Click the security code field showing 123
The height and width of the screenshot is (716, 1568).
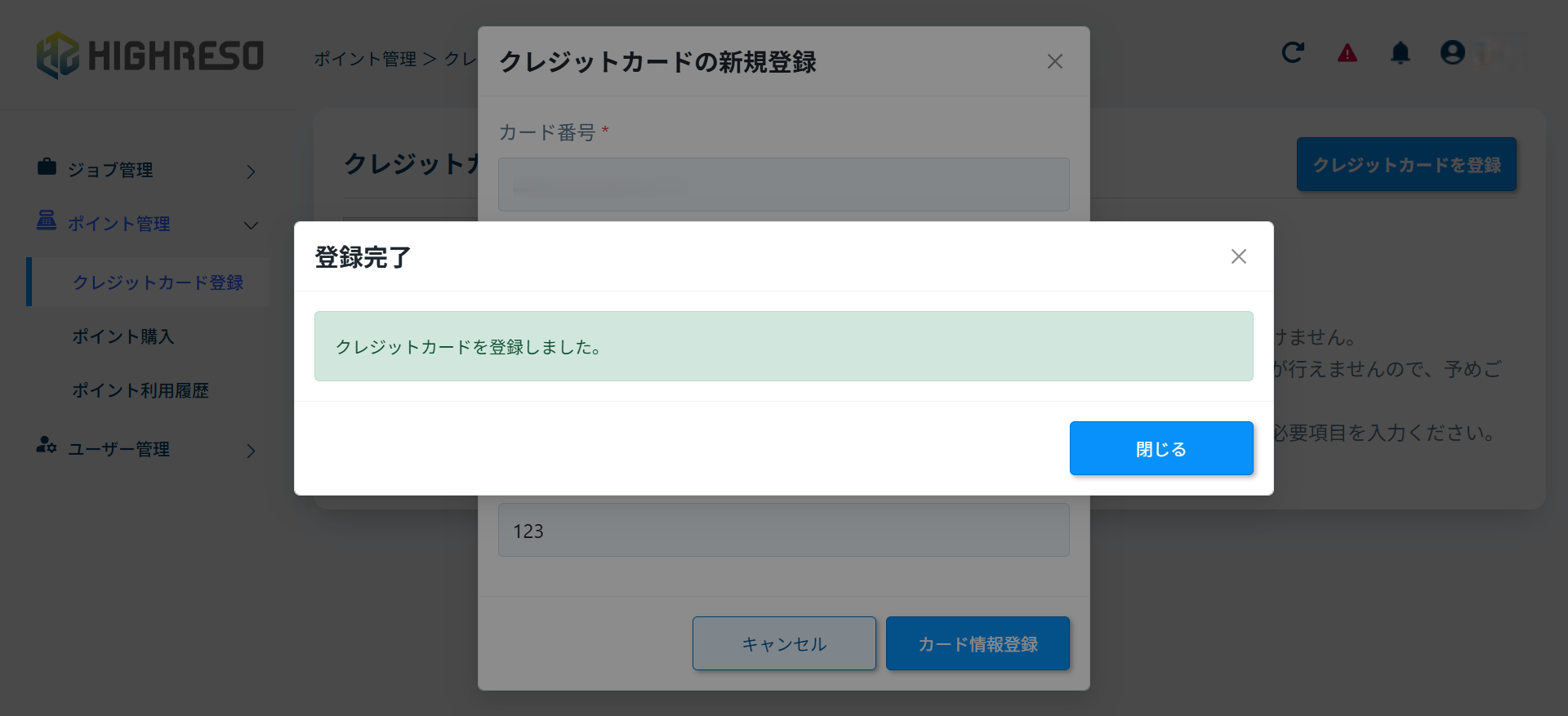coord(783,531)
